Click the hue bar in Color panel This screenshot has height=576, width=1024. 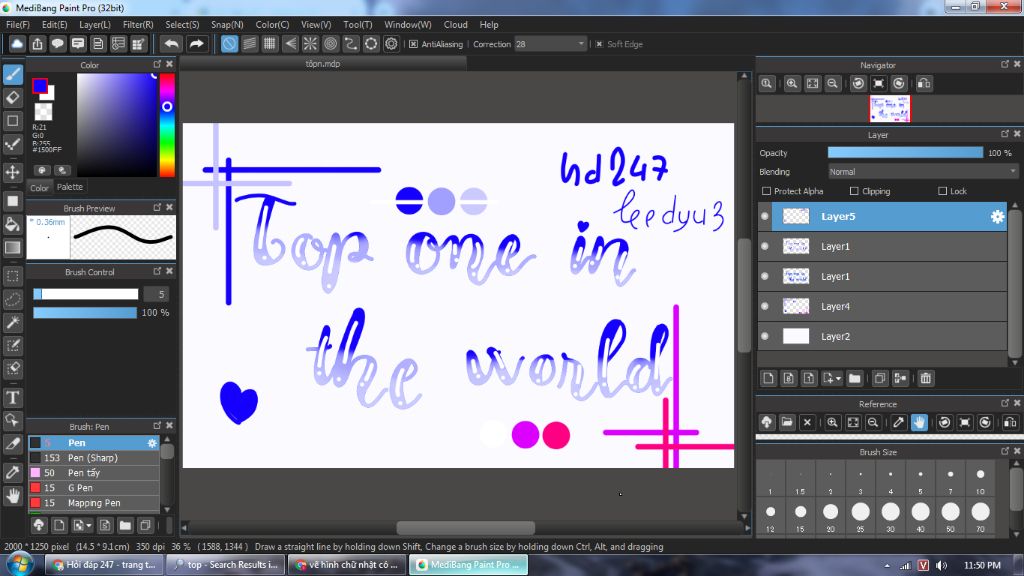click(167, 125)
